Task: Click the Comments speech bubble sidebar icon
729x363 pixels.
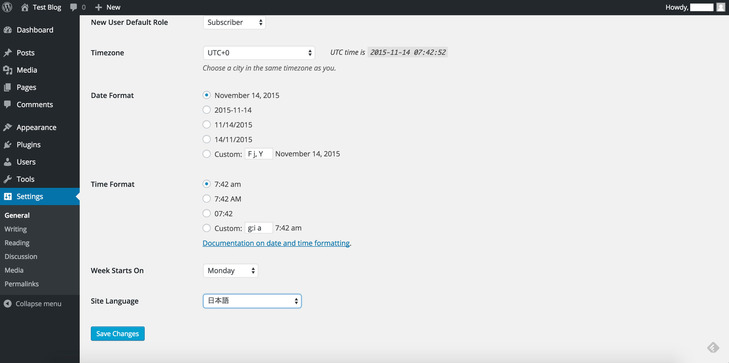Action: click(7, 105)
